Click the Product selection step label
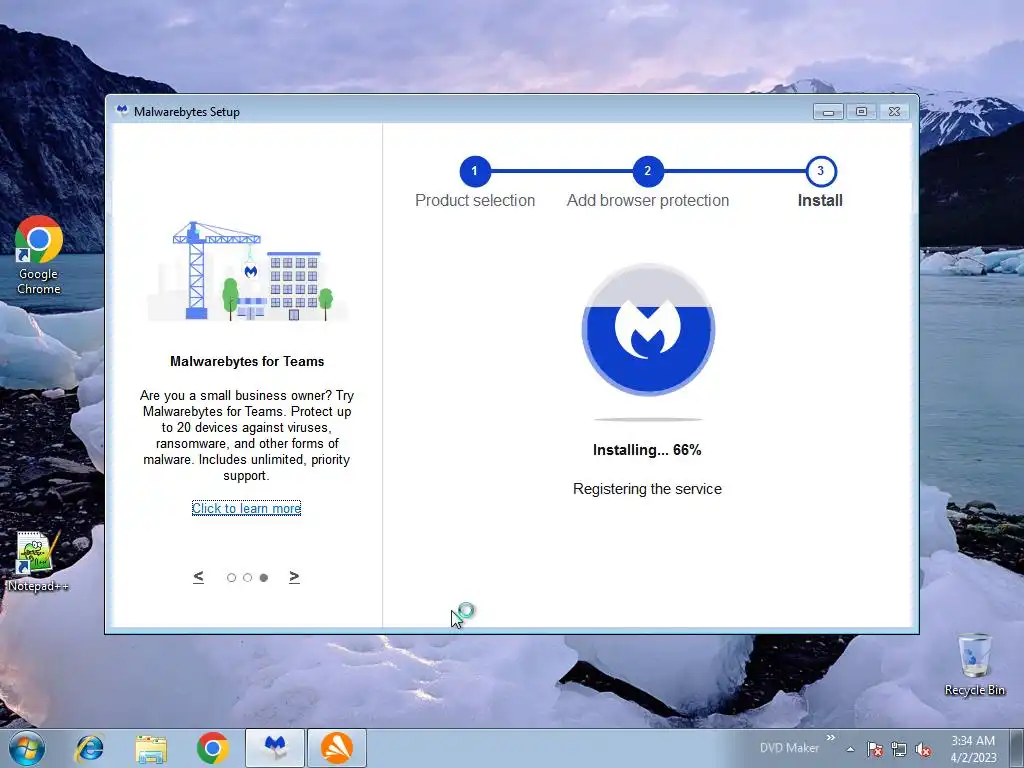 [475, 200]
